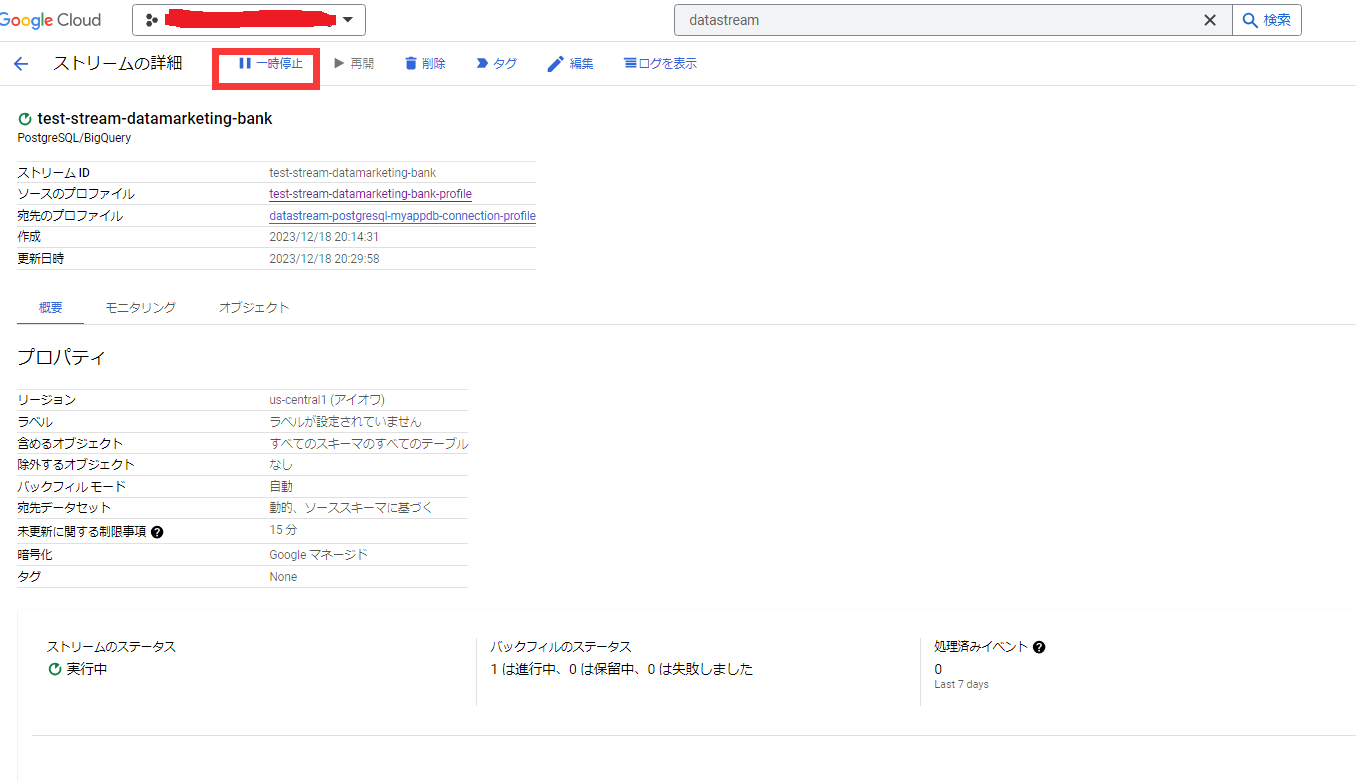
Task: Click すべてのスキーマのすべてのテーブル value
Action: pos(368,443)
